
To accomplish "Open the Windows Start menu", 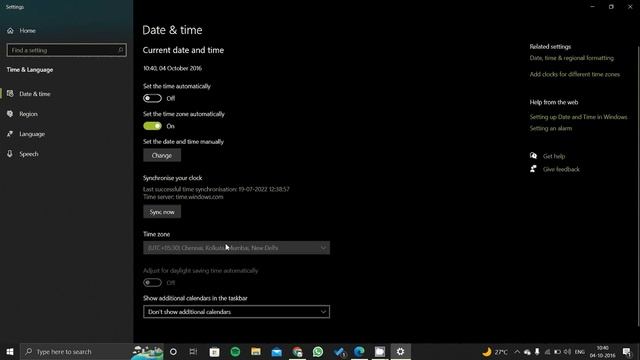I will pos(10,351).
